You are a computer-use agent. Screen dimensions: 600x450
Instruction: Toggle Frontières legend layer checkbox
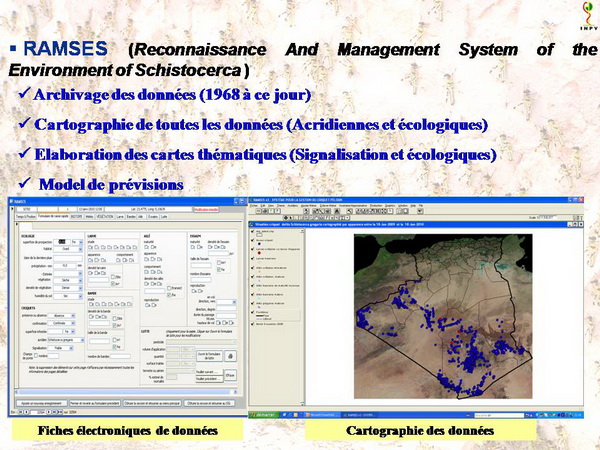click(253, 312)
